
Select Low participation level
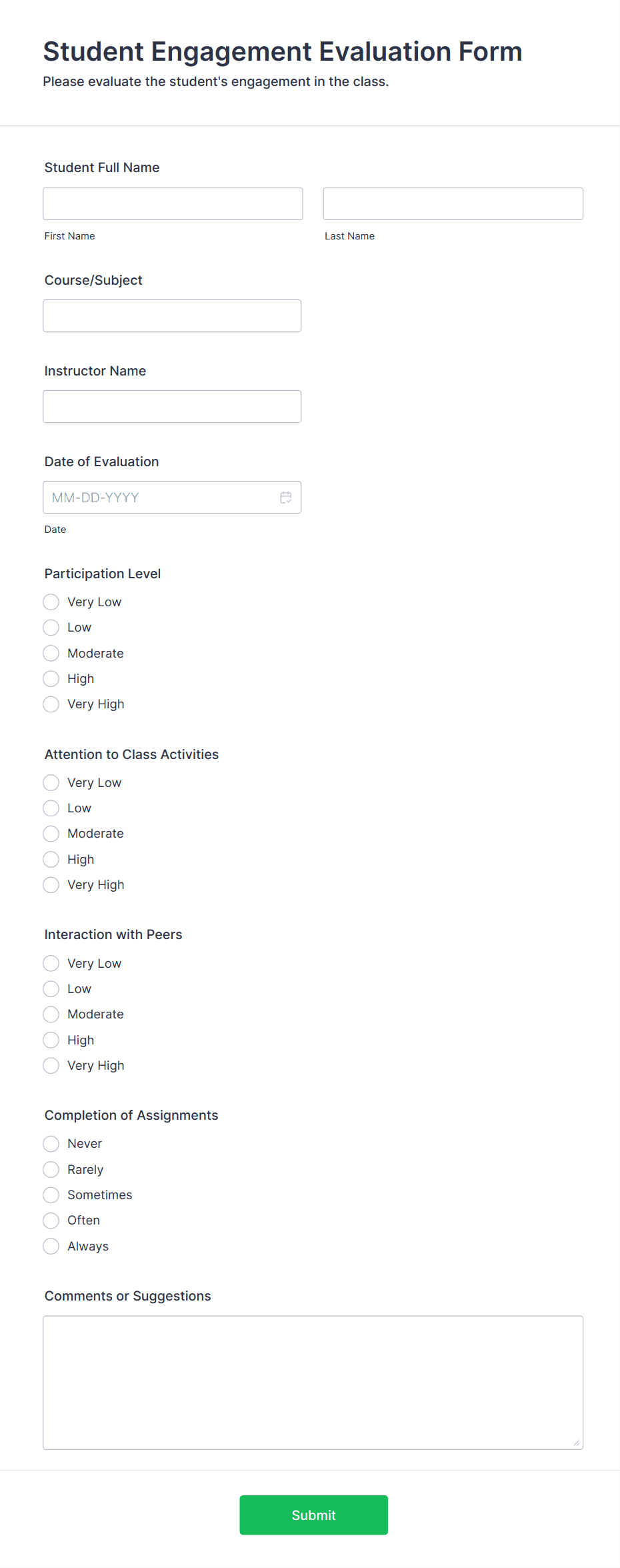point(51,627)
